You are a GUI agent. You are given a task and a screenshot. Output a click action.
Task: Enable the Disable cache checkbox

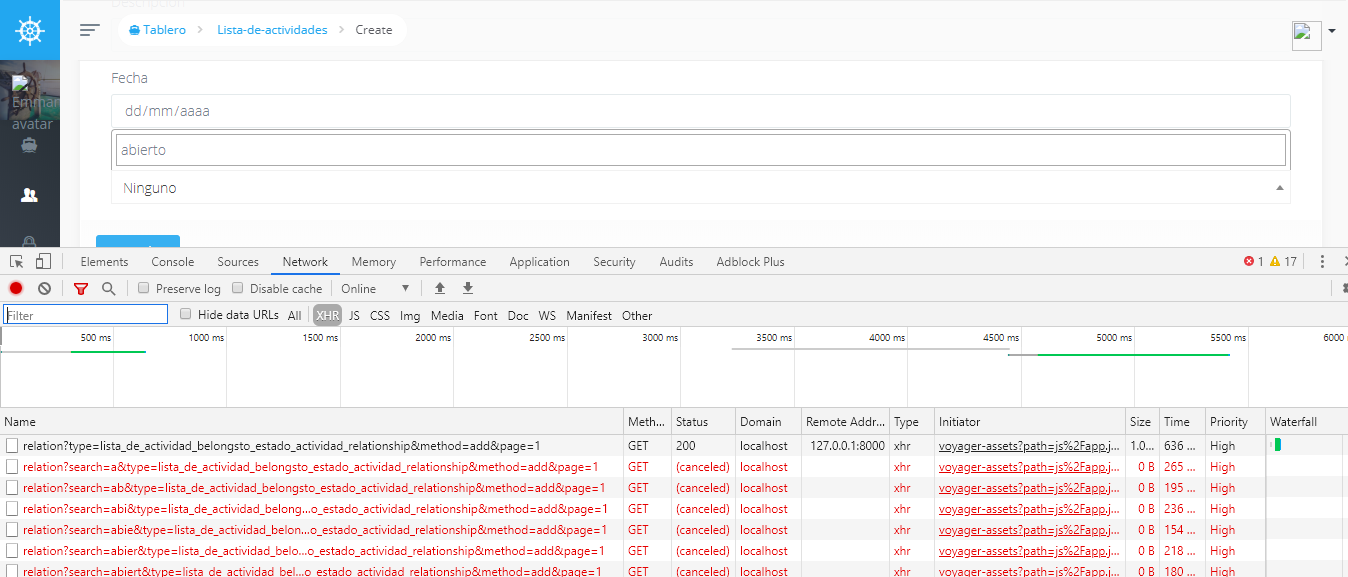point(237,288)
